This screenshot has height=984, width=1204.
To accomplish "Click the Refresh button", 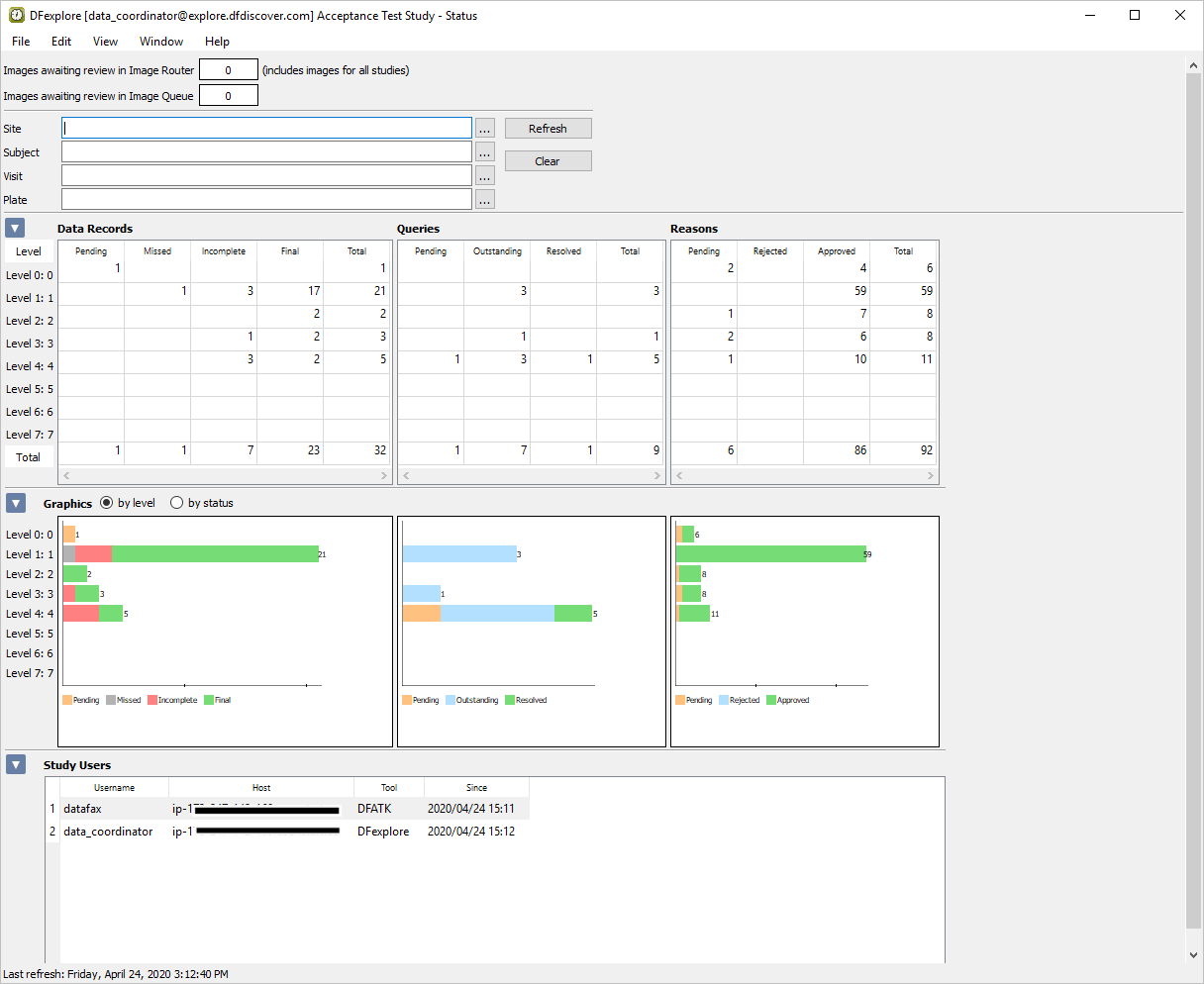I will (548, 129).
